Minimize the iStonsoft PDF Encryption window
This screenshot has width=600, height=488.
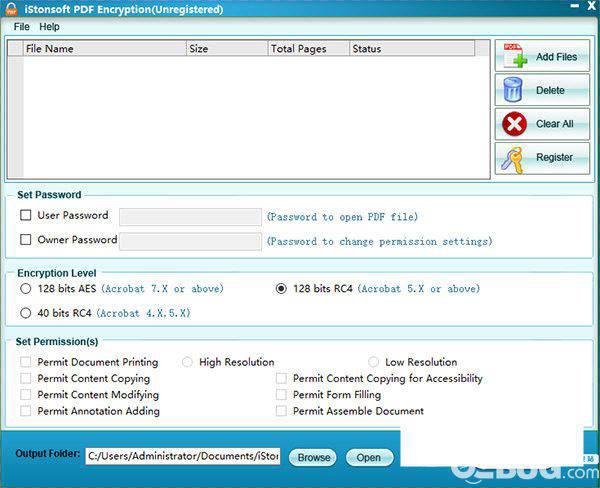click(574, 6)
